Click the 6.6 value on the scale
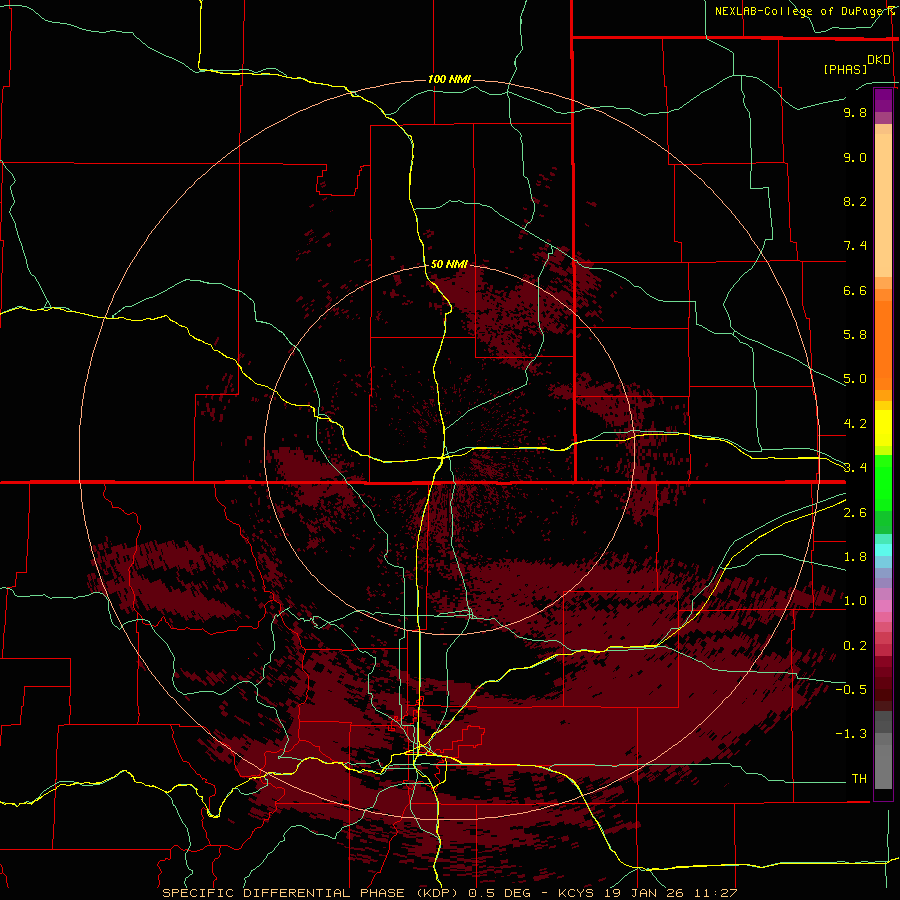Screen dimensions: 900x900 (855, 290)
